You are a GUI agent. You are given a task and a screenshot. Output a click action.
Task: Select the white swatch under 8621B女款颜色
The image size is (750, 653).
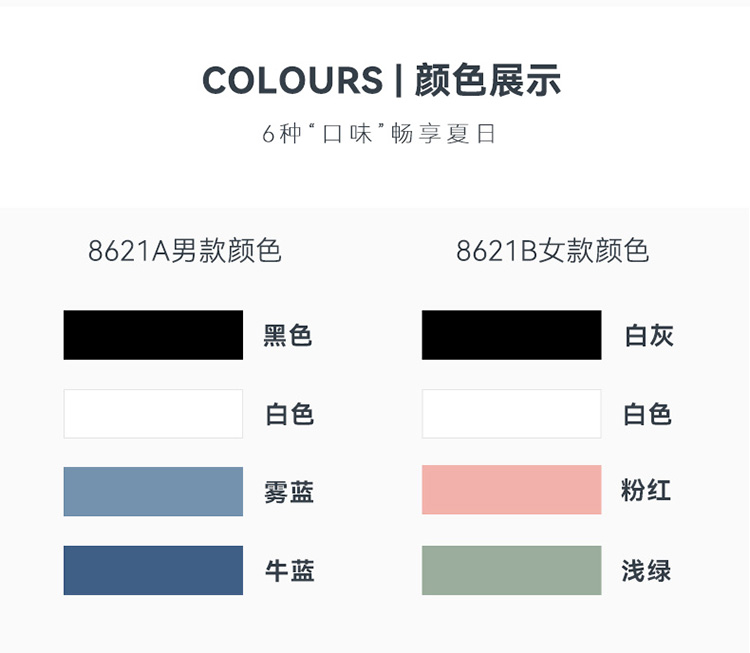511,414
